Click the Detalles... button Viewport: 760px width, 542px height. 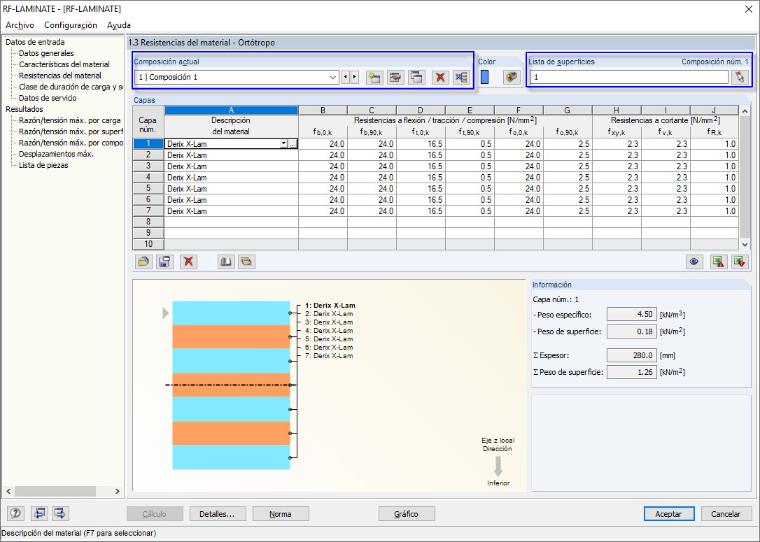[x=217, y=514]
